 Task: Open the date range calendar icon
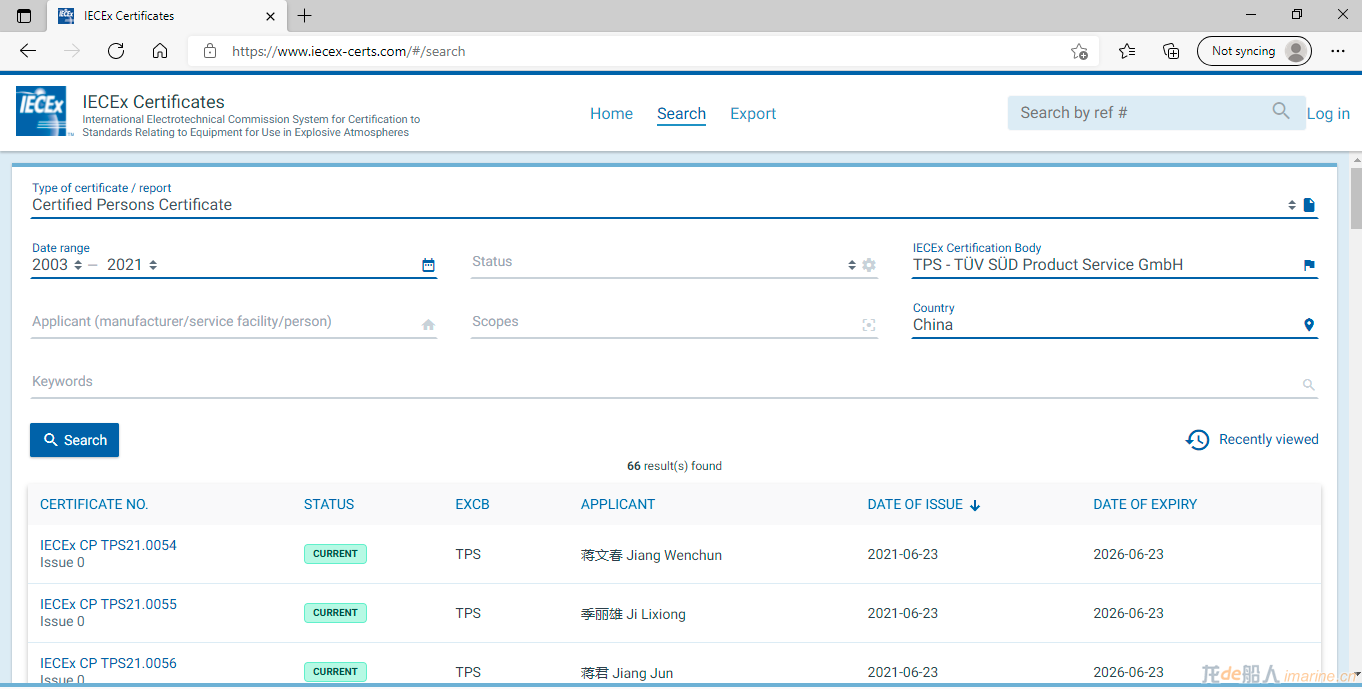(x=428, y=265)
